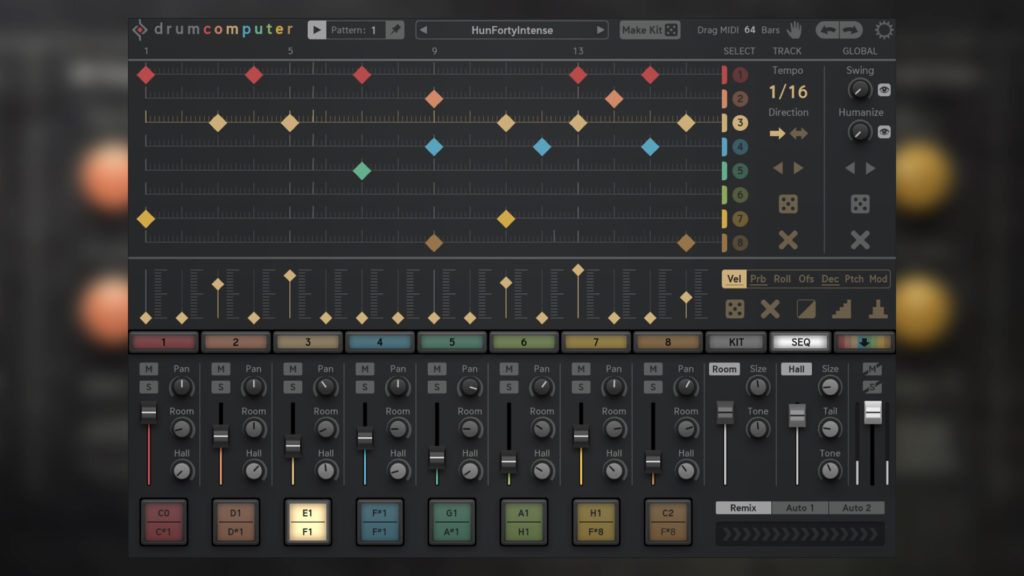1024x576 pixels.
Task: Switch to the Mod lane tab
Action: point(878,279)
